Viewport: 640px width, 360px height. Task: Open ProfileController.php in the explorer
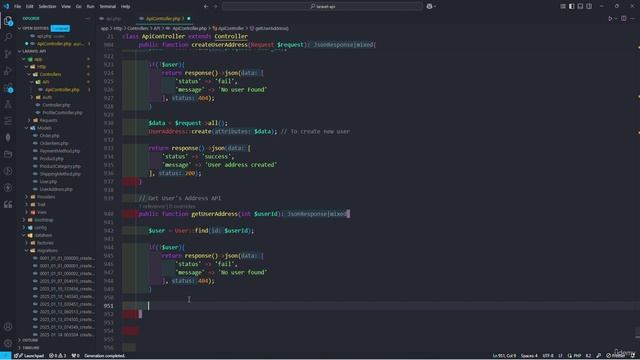pyautogui.click(x=62, y=113)
